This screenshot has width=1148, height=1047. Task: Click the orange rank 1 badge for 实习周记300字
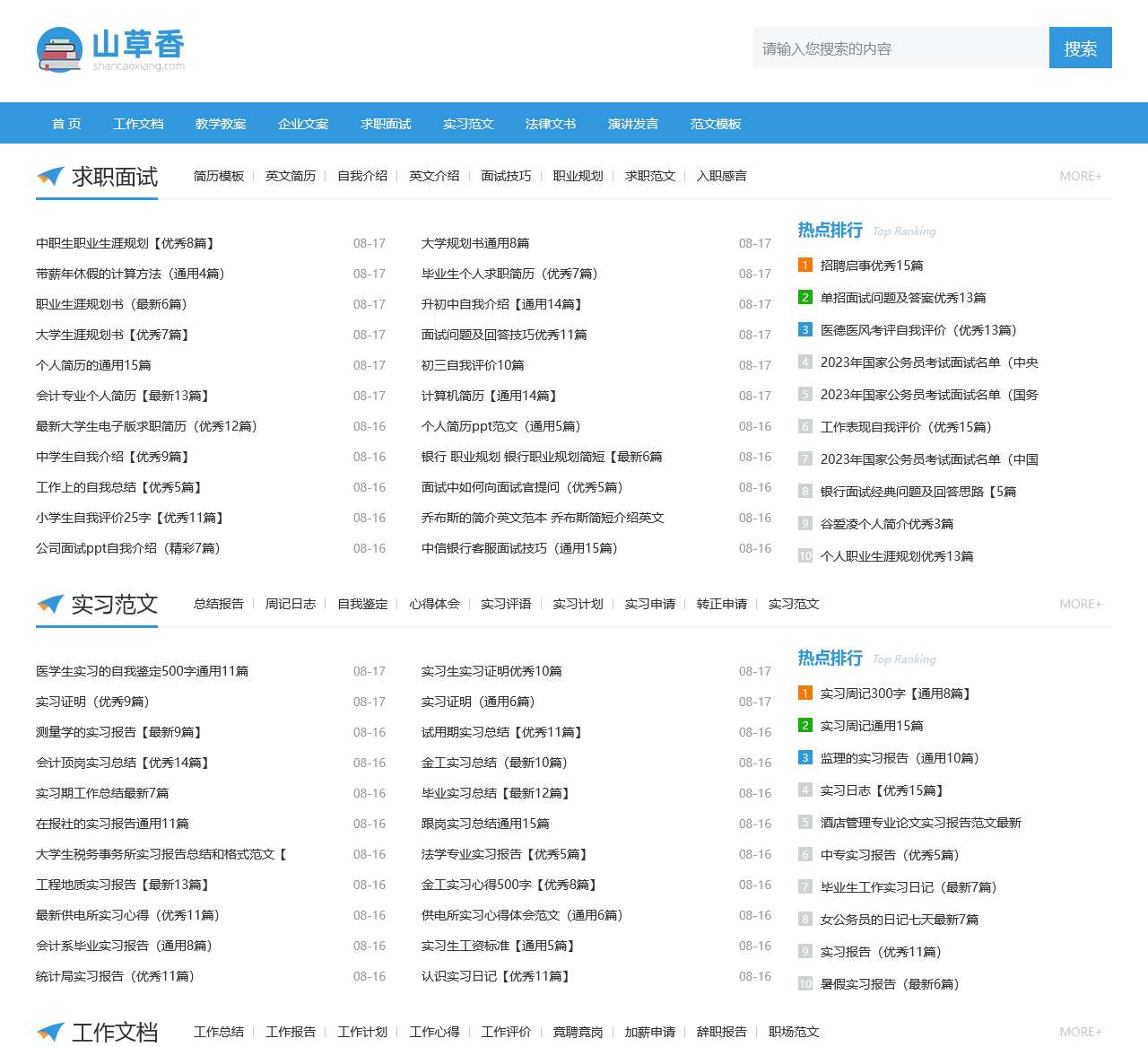click(x=804, y=694)
